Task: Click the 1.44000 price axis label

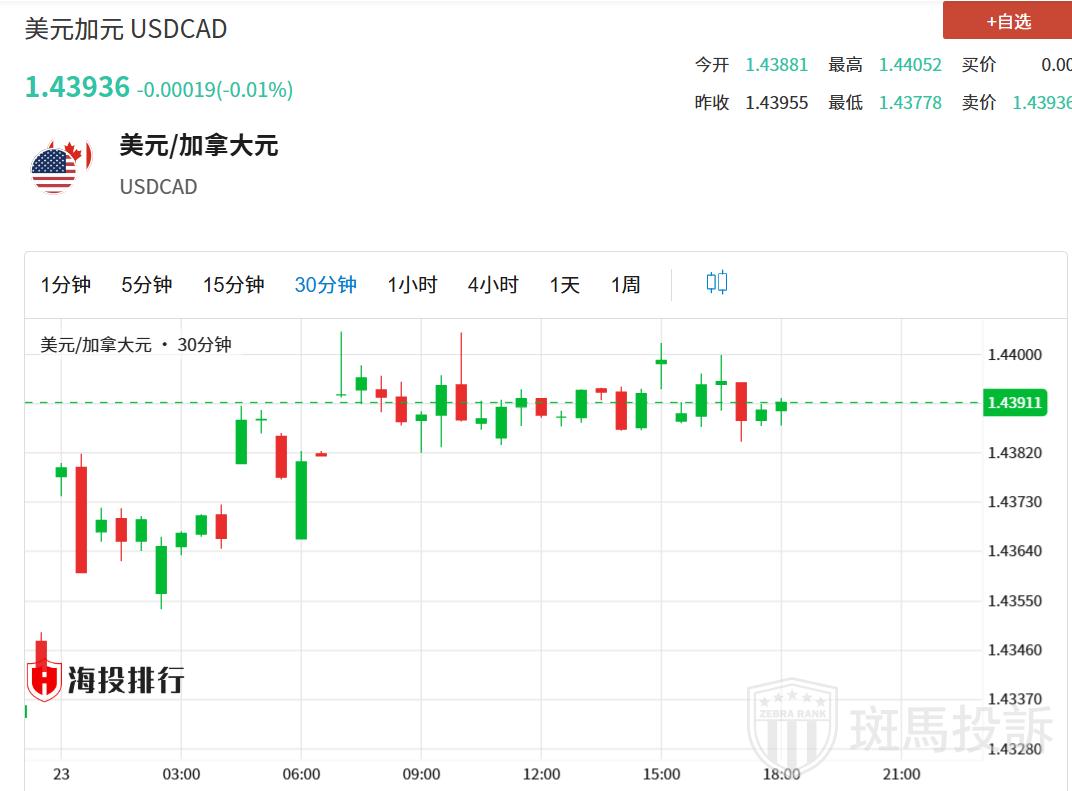Action: point(1014,355)
